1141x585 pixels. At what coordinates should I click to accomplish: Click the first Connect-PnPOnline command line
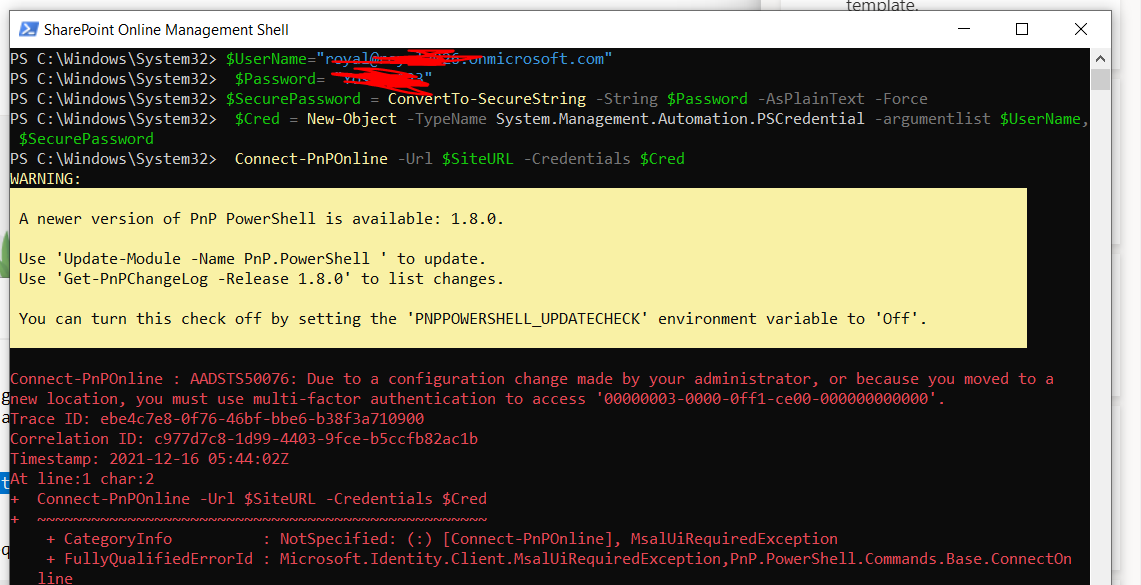coord(348,159)
